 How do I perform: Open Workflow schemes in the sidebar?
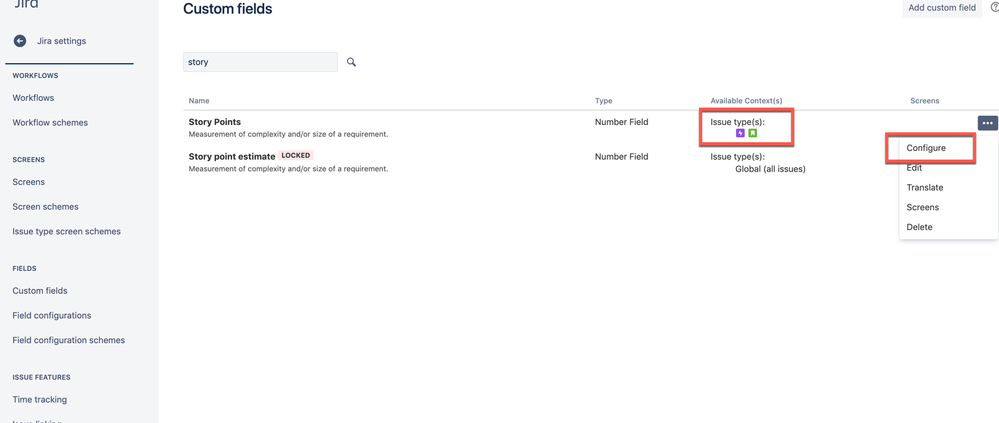(50, 122)
